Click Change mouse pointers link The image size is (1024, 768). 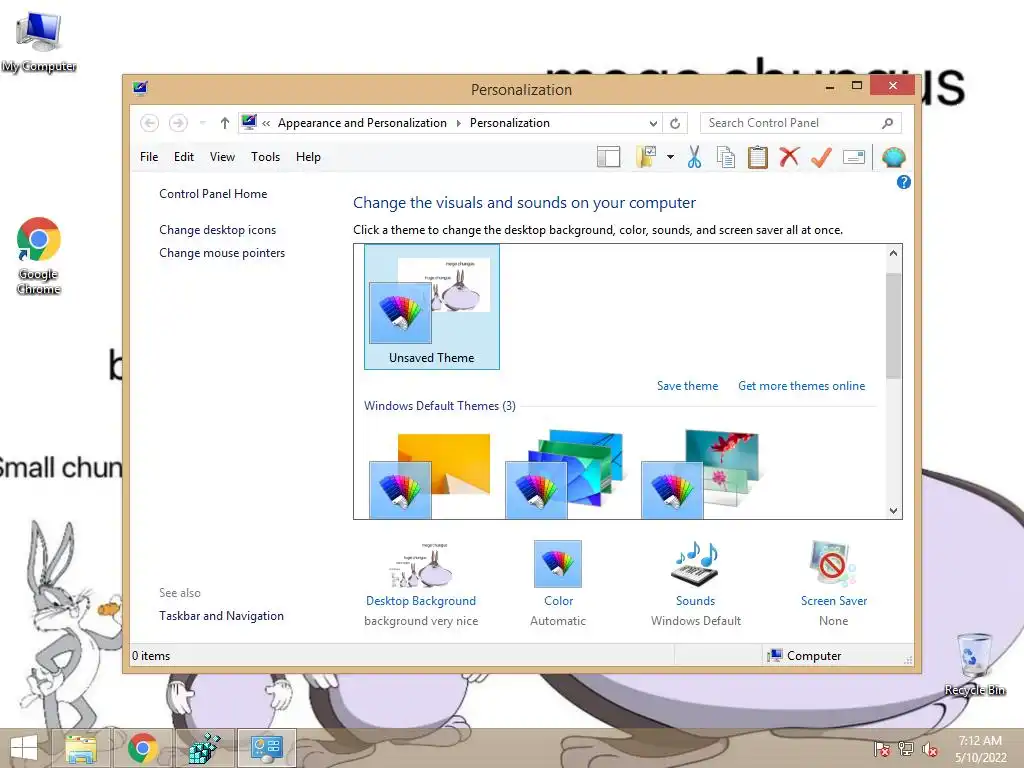tap(222, 253)
